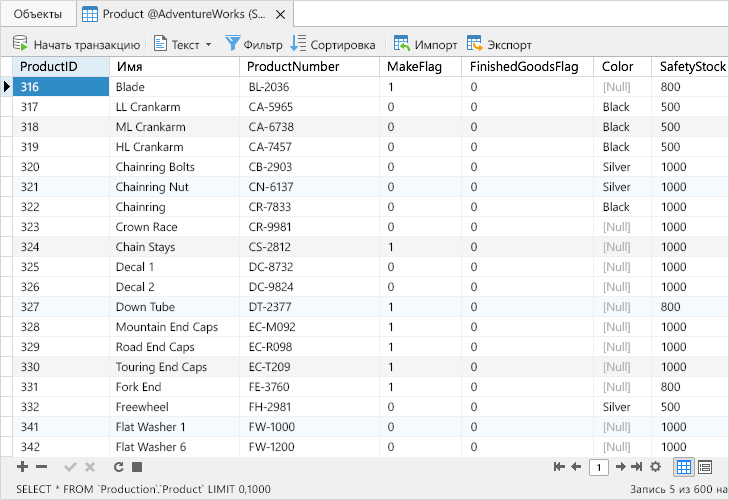Select the Color [Null] cell for Blade
The width and height of the screenshot is (729, 500).
click(623, 87)
